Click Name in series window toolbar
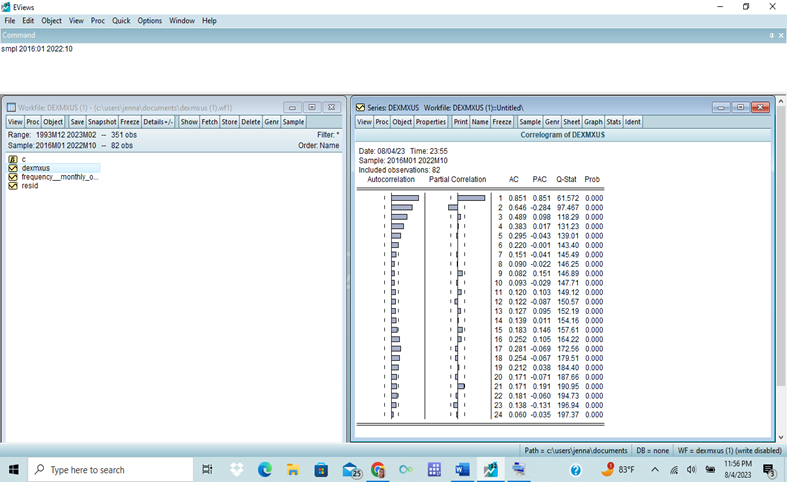 pyautogui.click(x=480, y=122)
